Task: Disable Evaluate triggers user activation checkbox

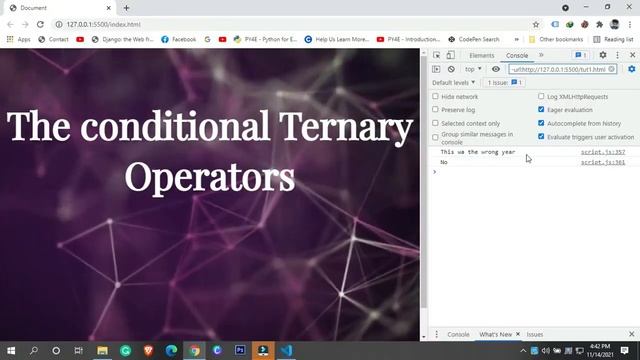Action: tap(541, 136)
